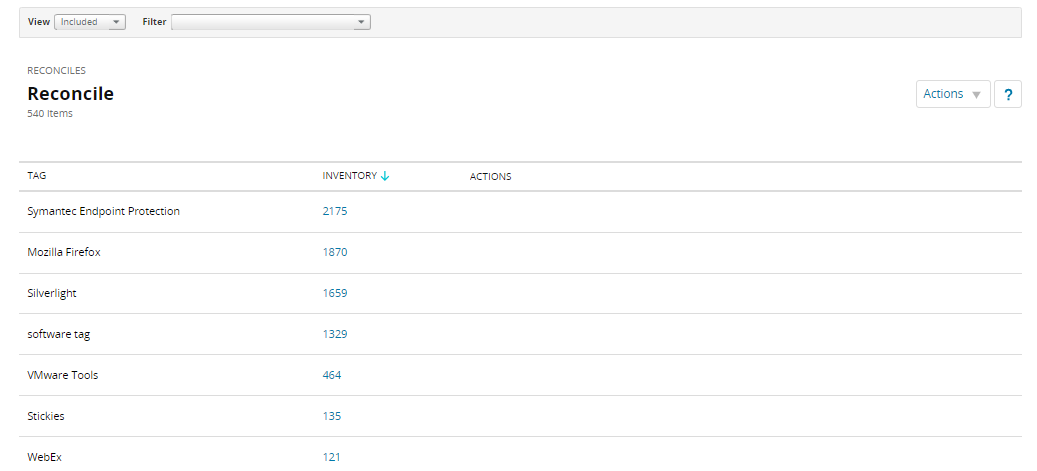Open the View dropdown set to Included
This screenshot has height=471, width=1037.
90,22
